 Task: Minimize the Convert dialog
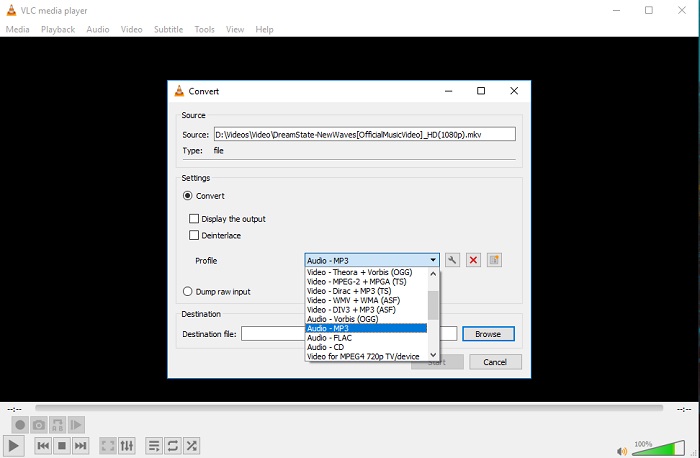[x=449, y=91]
